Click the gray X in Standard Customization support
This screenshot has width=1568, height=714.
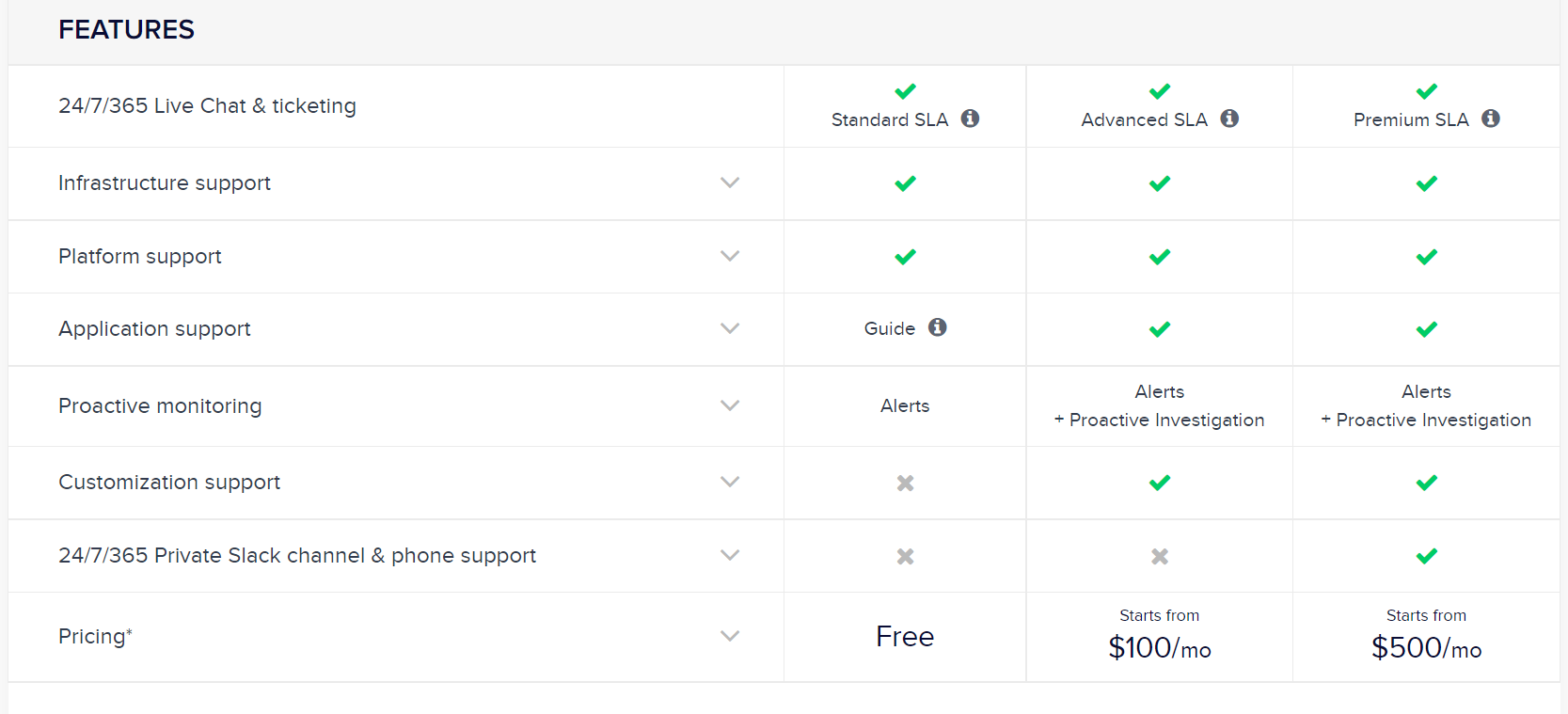coord(905,483)
